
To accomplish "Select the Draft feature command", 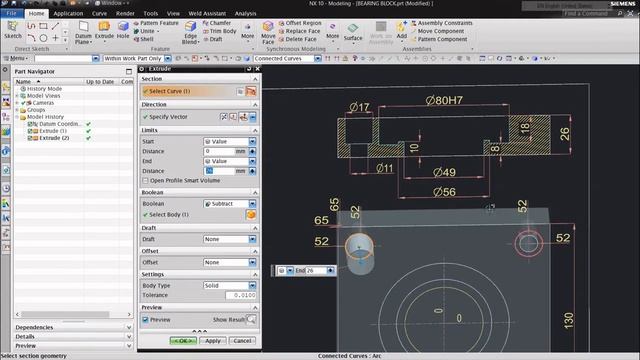I will coord(213,39).
